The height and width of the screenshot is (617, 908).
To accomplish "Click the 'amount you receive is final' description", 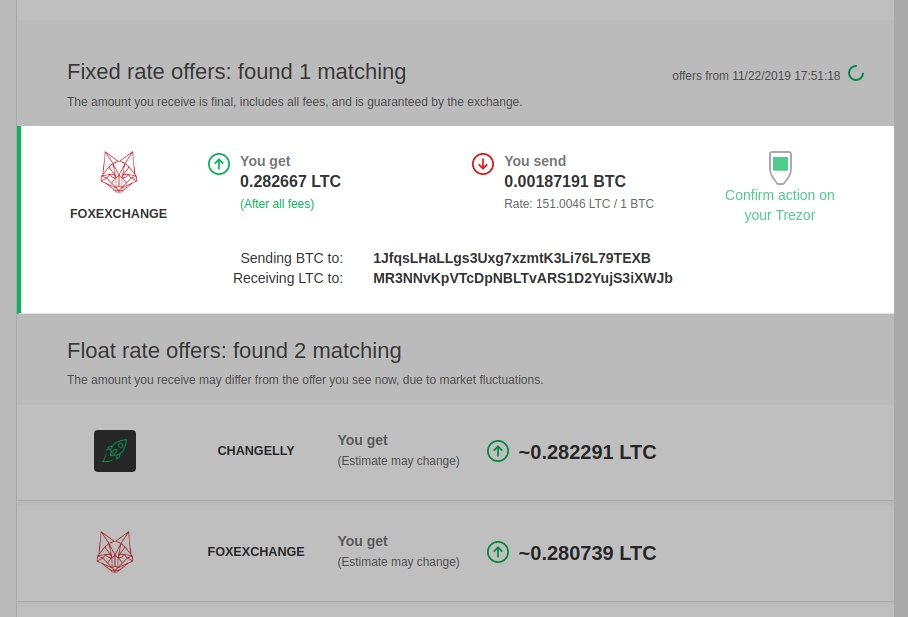I will pyautogui.click(x=295, y=102).
